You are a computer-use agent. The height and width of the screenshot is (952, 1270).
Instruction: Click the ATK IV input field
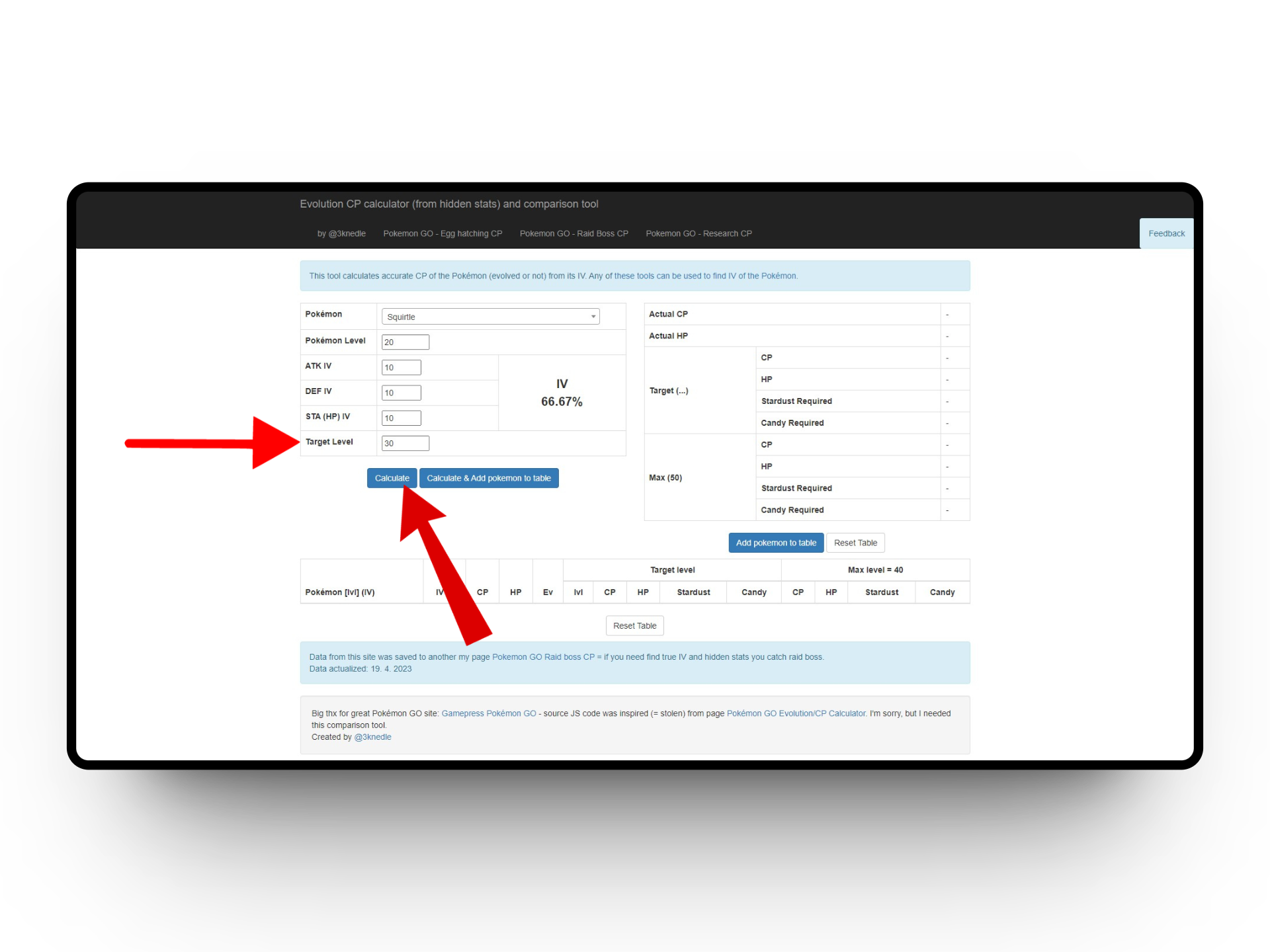point(401,368)
